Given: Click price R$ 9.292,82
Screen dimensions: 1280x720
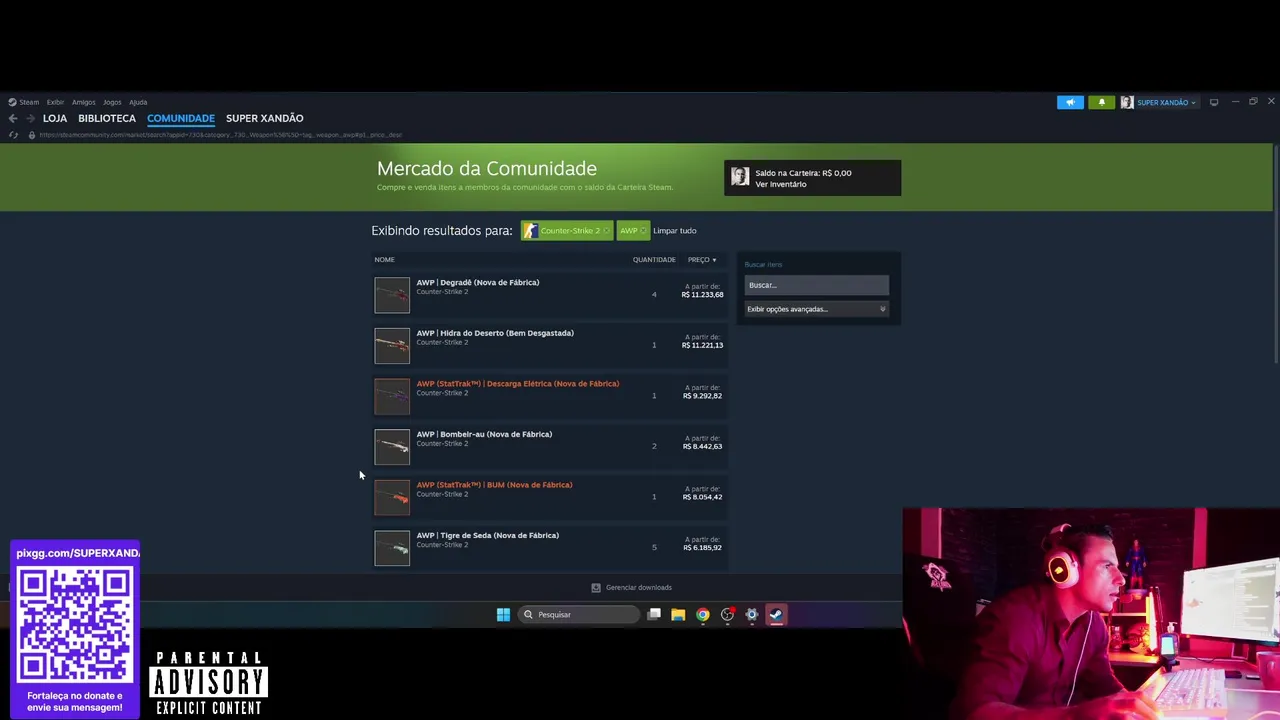Looking at the screenshot, I should (x=702, y=396).
